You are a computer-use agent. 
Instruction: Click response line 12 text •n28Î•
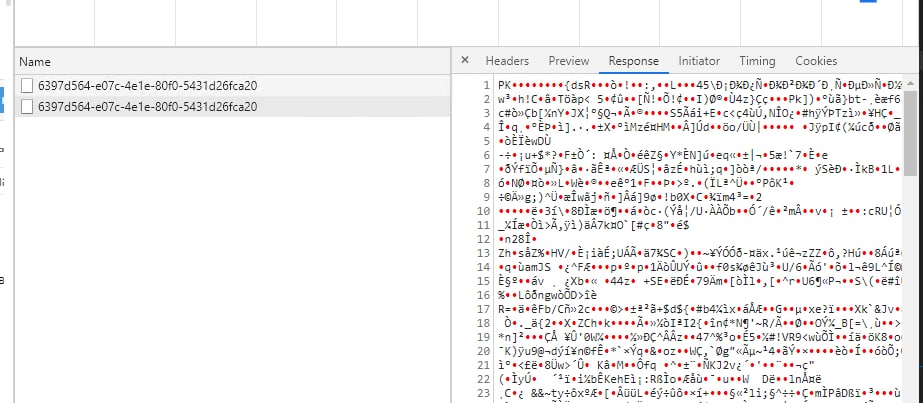pos(517,239)
